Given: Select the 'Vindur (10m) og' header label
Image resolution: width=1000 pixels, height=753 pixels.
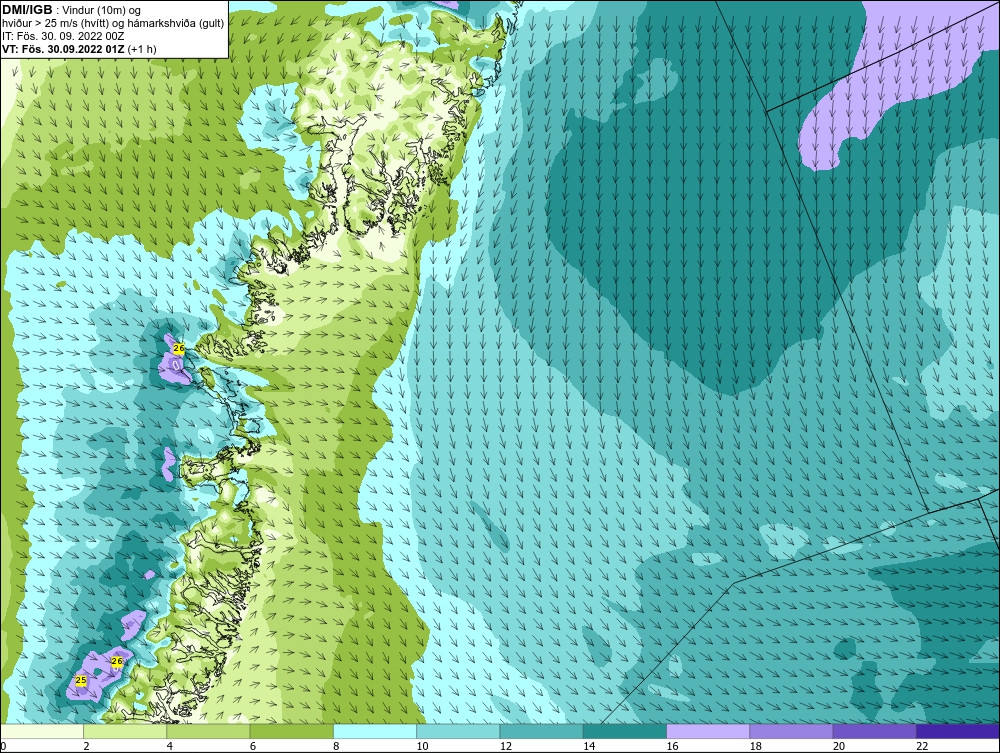Looking at the screenshot, I should pos(103,11).
